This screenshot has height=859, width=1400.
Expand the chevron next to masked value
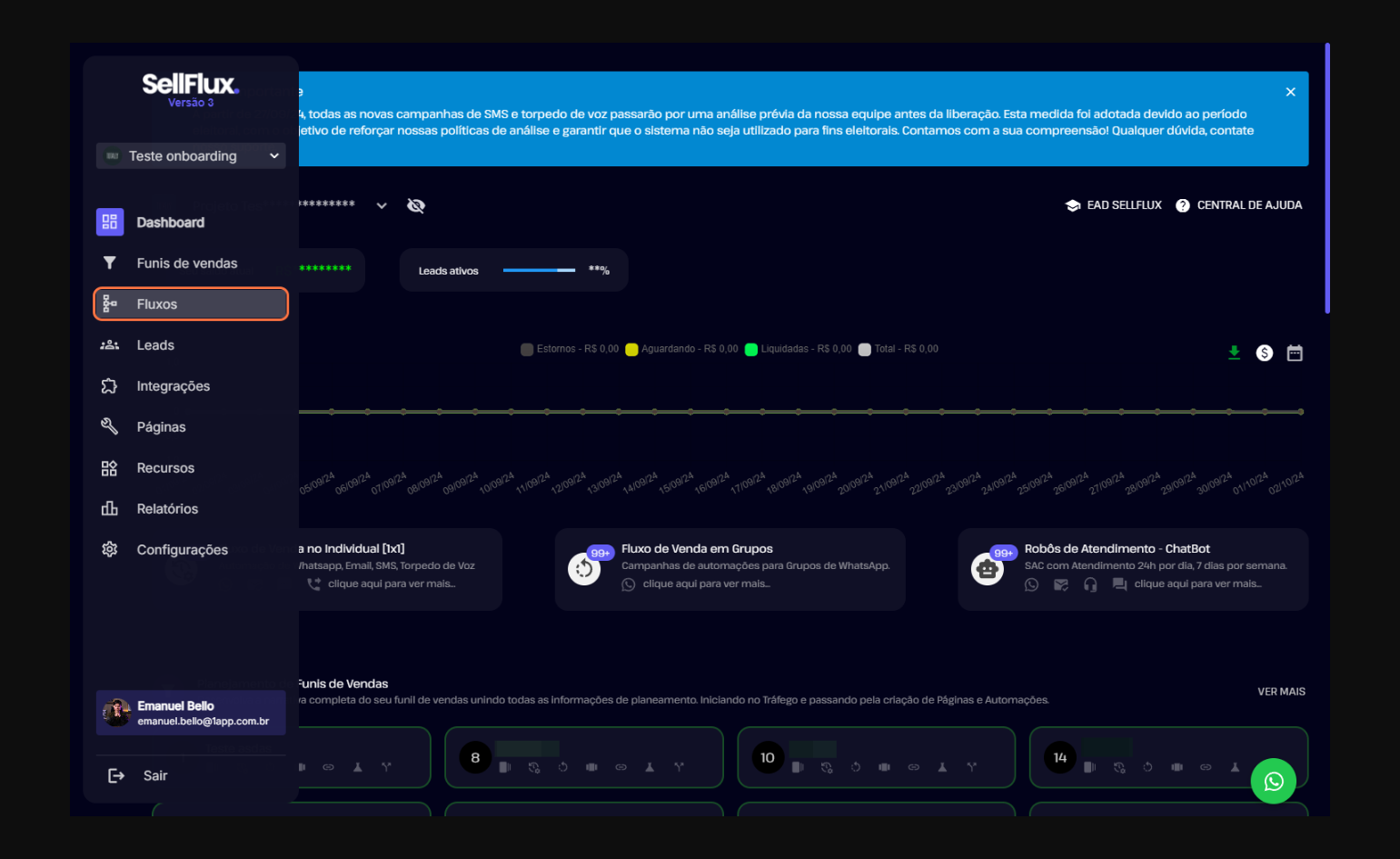click(x=382, y=205)
